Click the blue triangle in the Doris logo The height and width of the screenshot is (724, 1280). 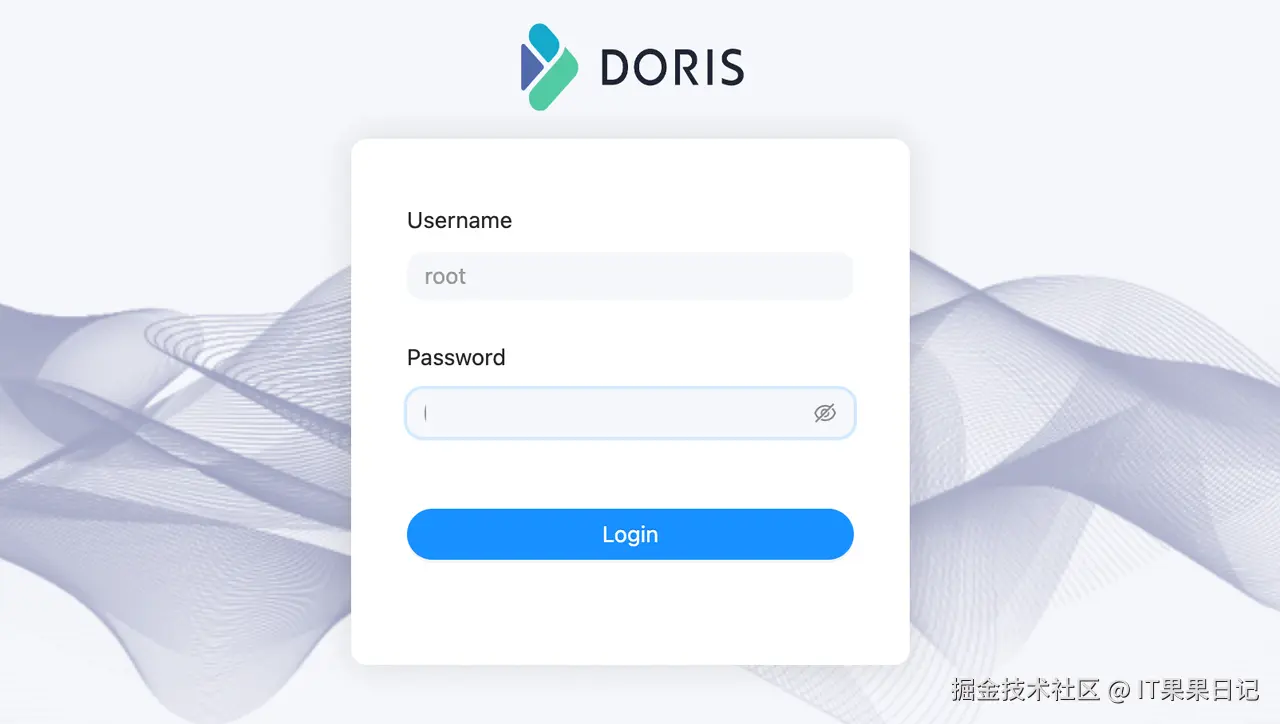pyautogui.click(x=530, y=67)
